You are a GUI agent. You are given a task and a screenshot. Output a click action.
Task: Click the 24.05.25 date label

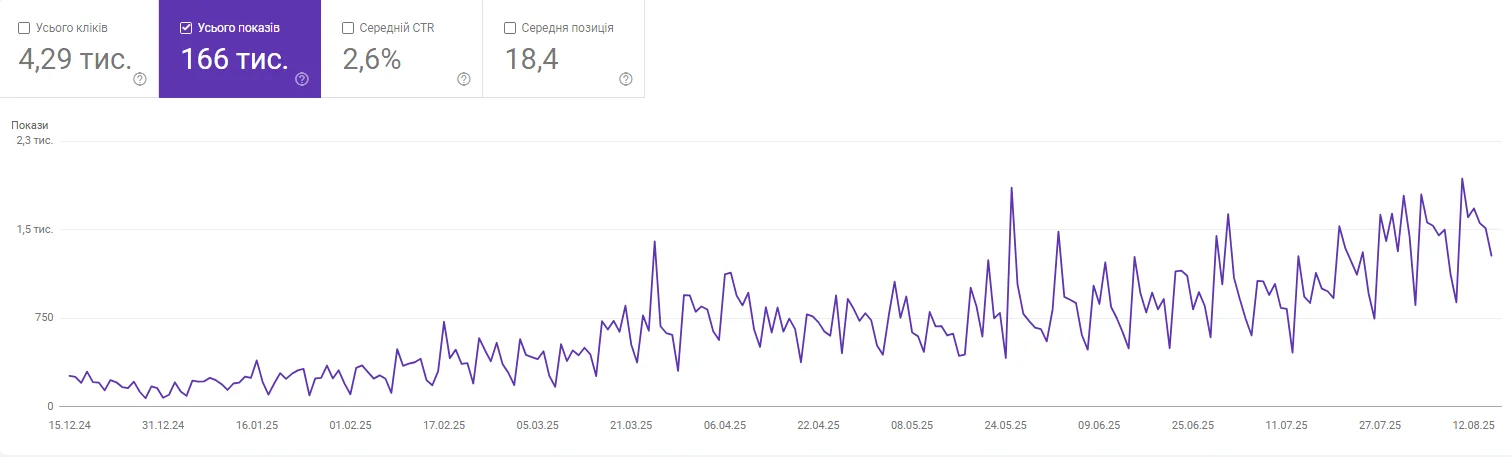click(x=1005, y=425)
